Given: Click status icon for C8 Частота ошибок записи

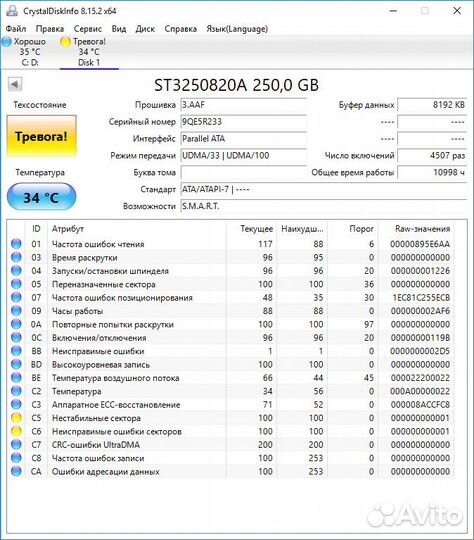Looking at the screenshot, I should (x=16, y=458).
